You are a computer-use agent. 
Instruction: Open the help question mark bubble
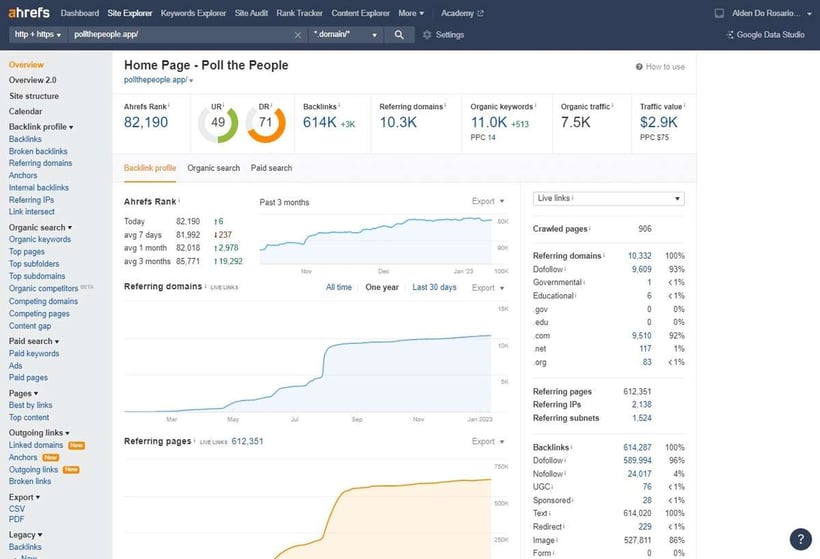click(800, 539)
